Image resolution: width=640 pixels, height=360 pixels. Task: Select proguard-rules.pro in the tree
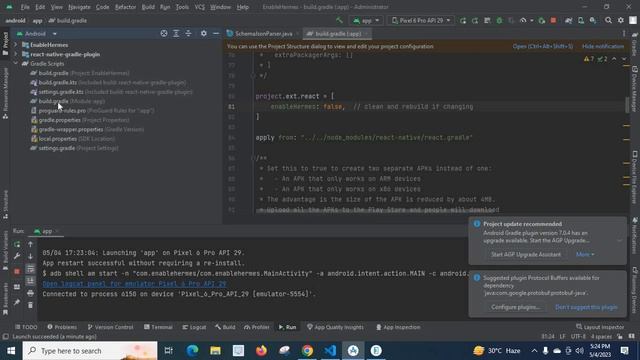(x=93, y=111)
